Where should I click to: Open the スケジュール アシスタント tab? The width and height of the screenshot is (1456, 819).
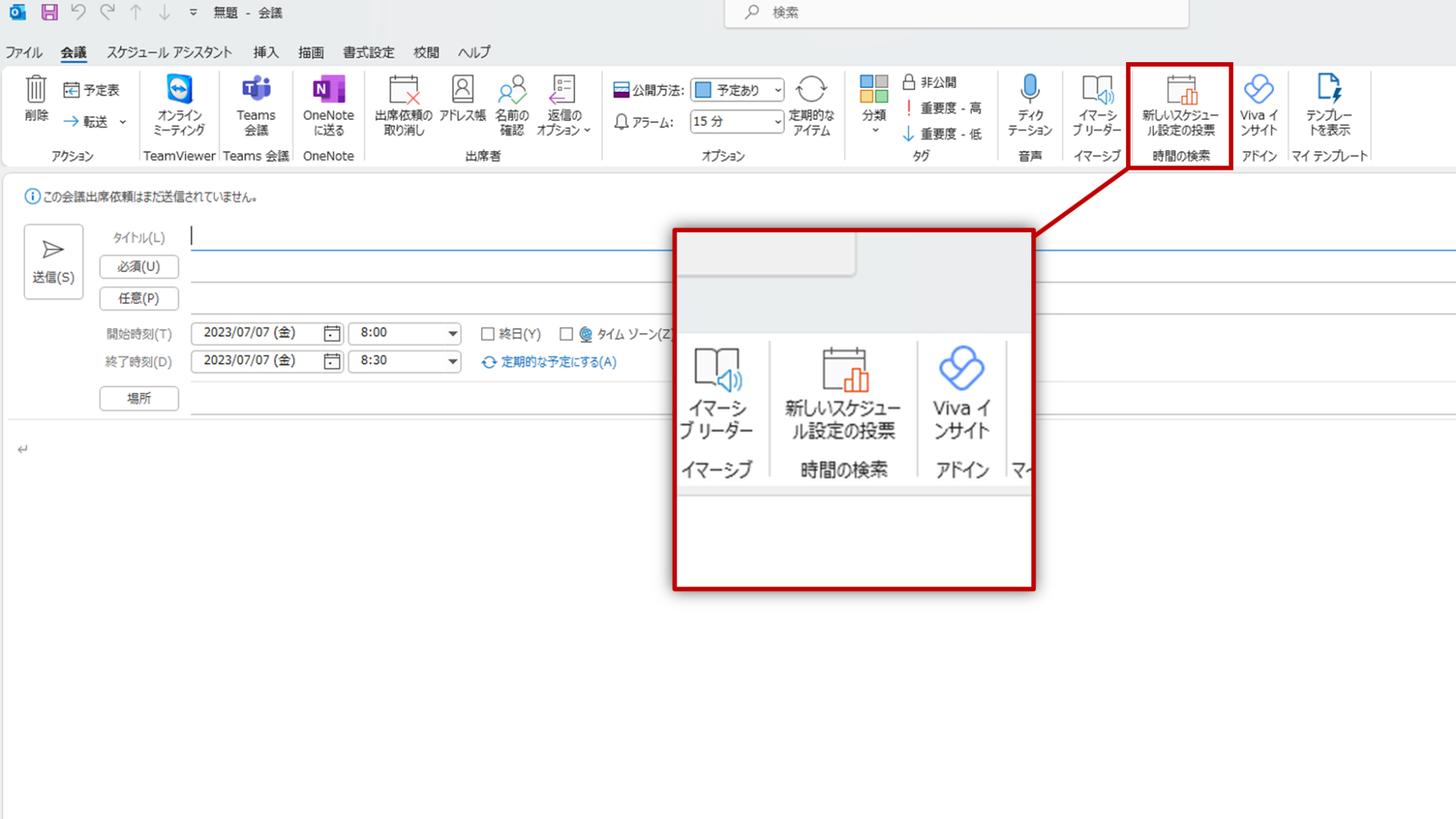tap(169, 52)
